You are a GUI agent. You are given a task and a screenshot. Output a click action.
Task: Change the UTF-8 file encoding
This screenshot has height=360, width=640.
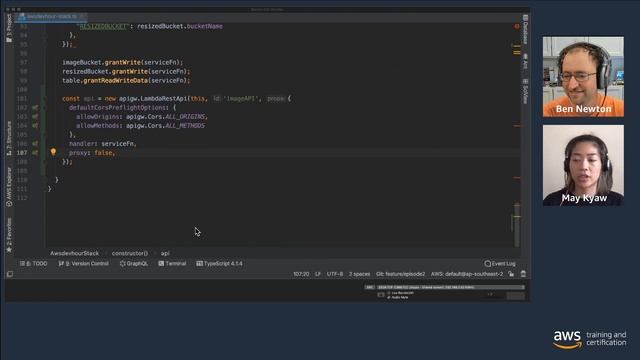coord(335,274)
